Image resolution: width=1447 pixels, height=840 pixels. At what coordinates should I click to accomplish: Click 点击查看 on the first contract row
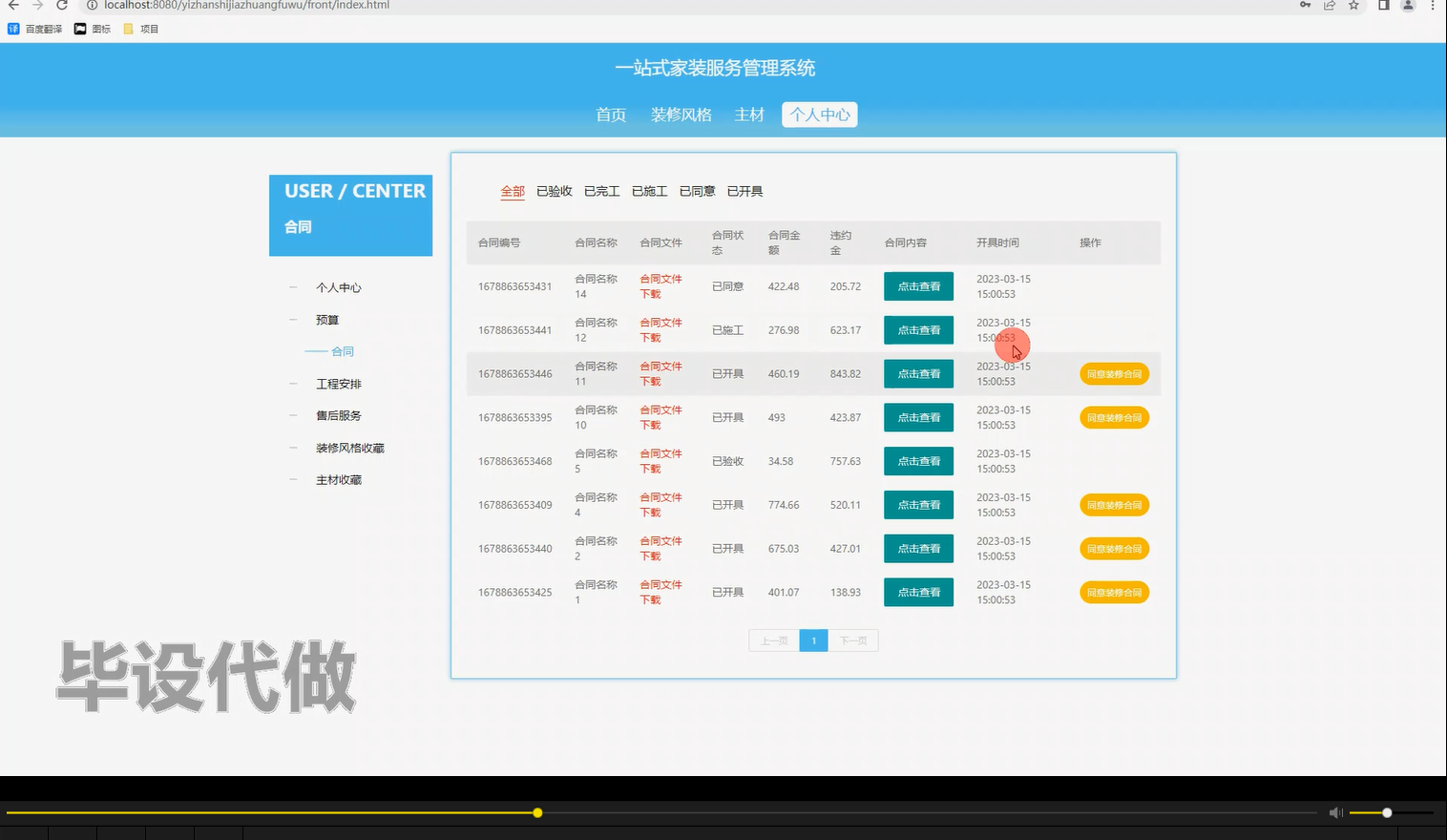pyautogui.click(x=918, y=285)
